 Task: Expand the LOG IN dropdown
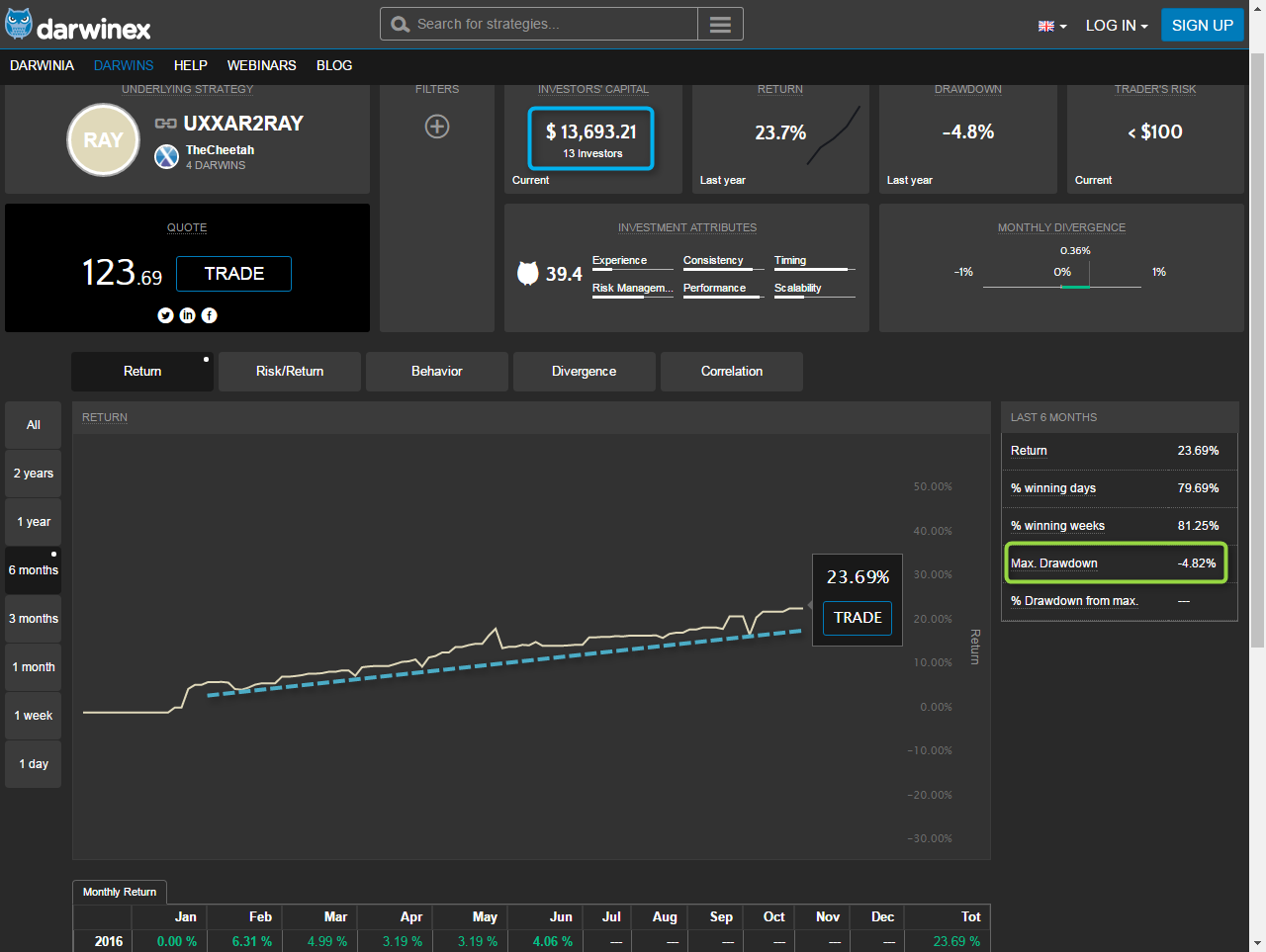coord(1116,26)
